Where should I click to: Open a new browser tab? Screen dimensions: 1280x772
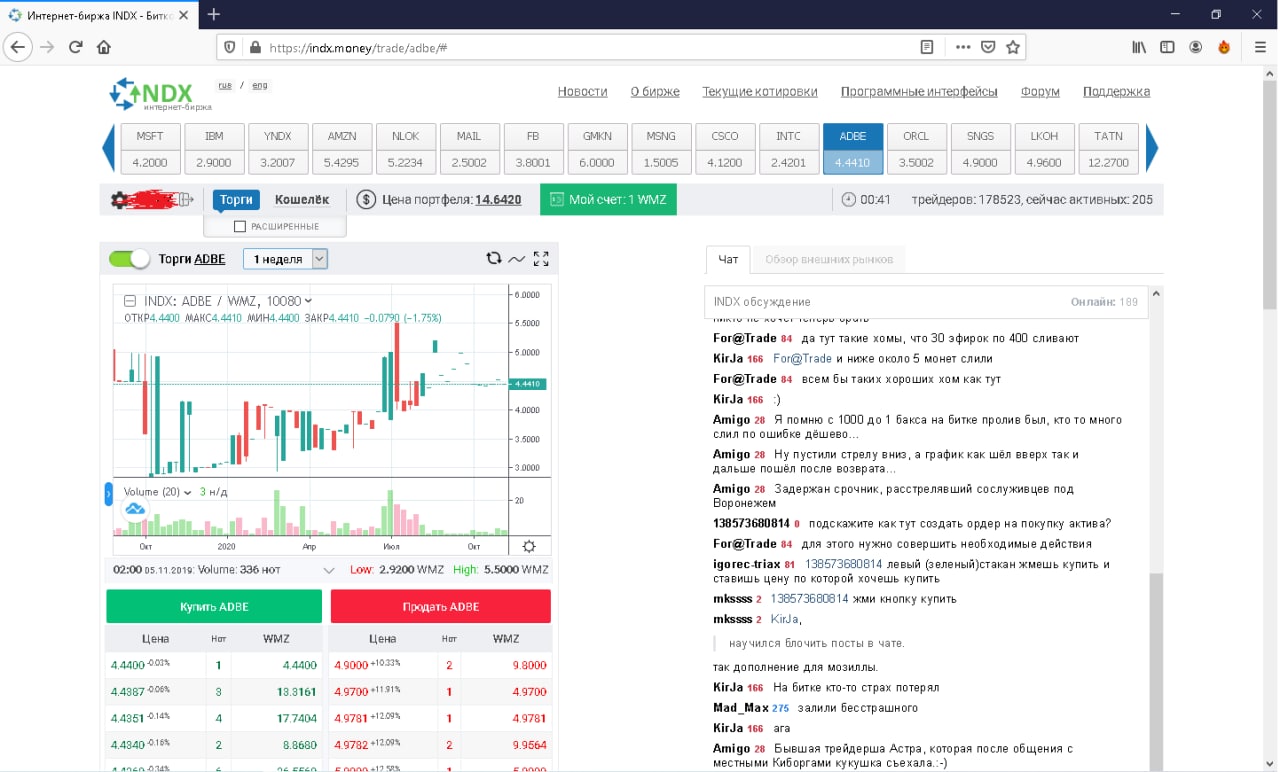pyautogui.click(x=213, y=15)
